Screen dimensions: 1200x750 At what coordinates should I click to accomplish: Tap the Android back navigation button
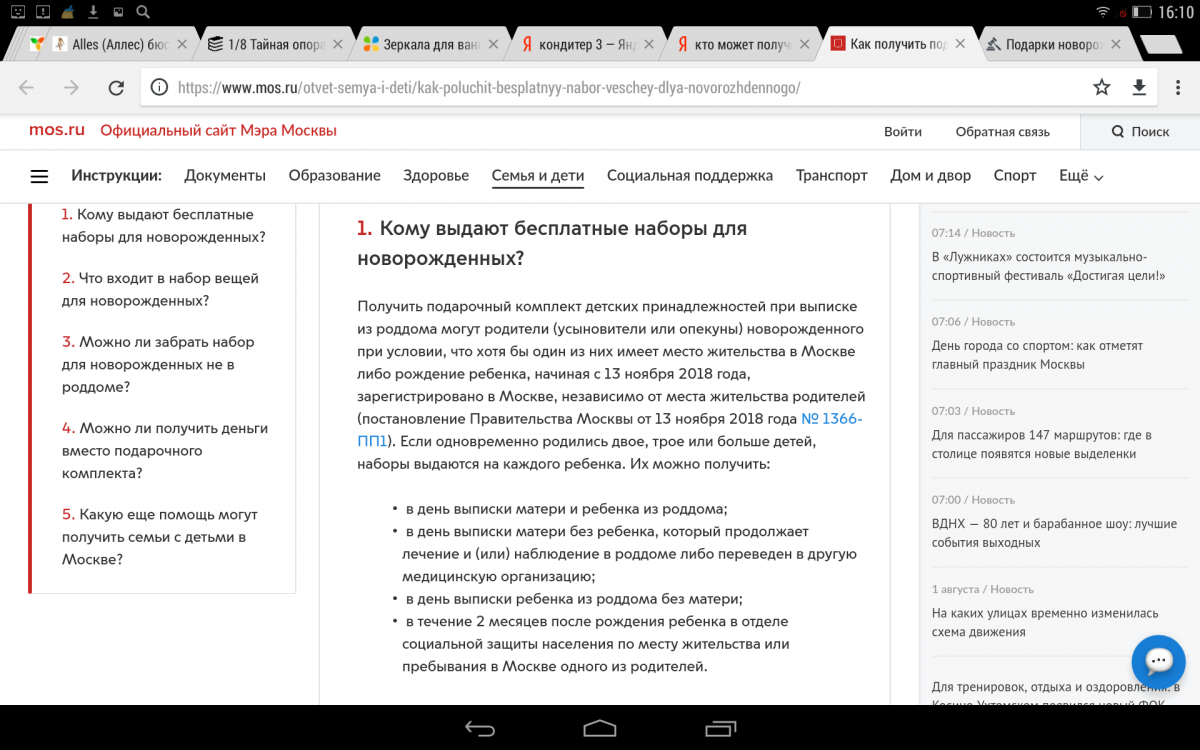[x=480, y=728]
